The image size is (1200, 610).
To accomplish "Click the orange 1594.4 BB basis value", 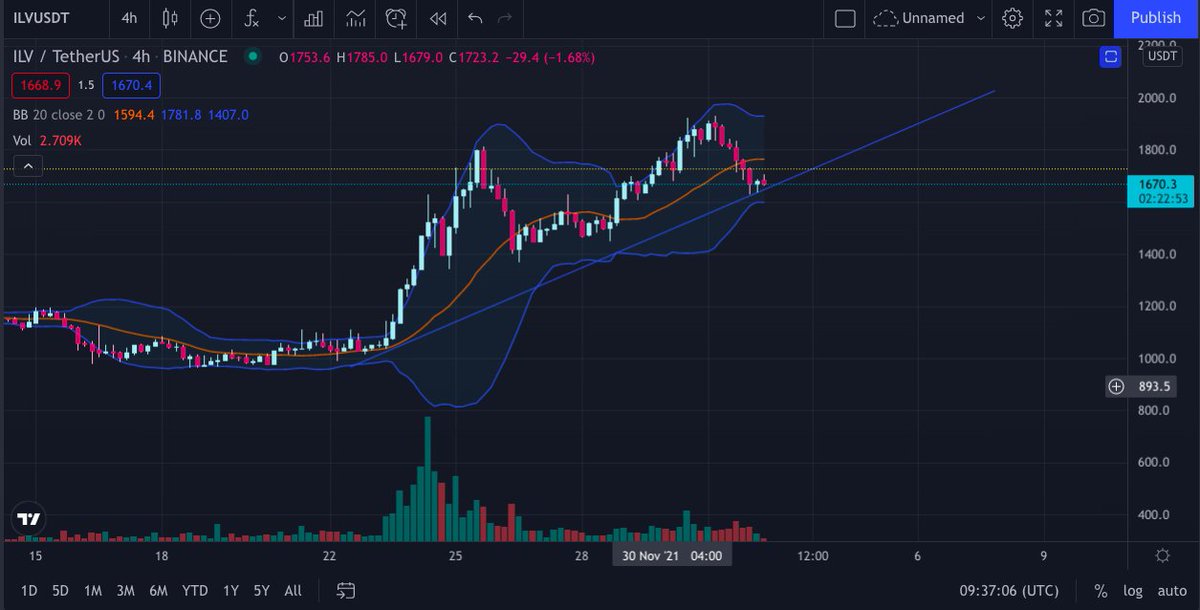I will point(134,115).
